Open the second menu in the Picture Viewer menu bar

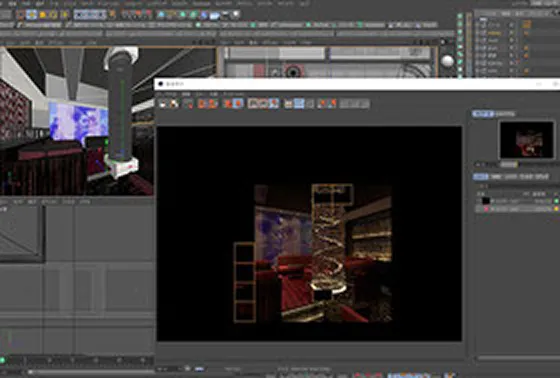pos(186,94)
